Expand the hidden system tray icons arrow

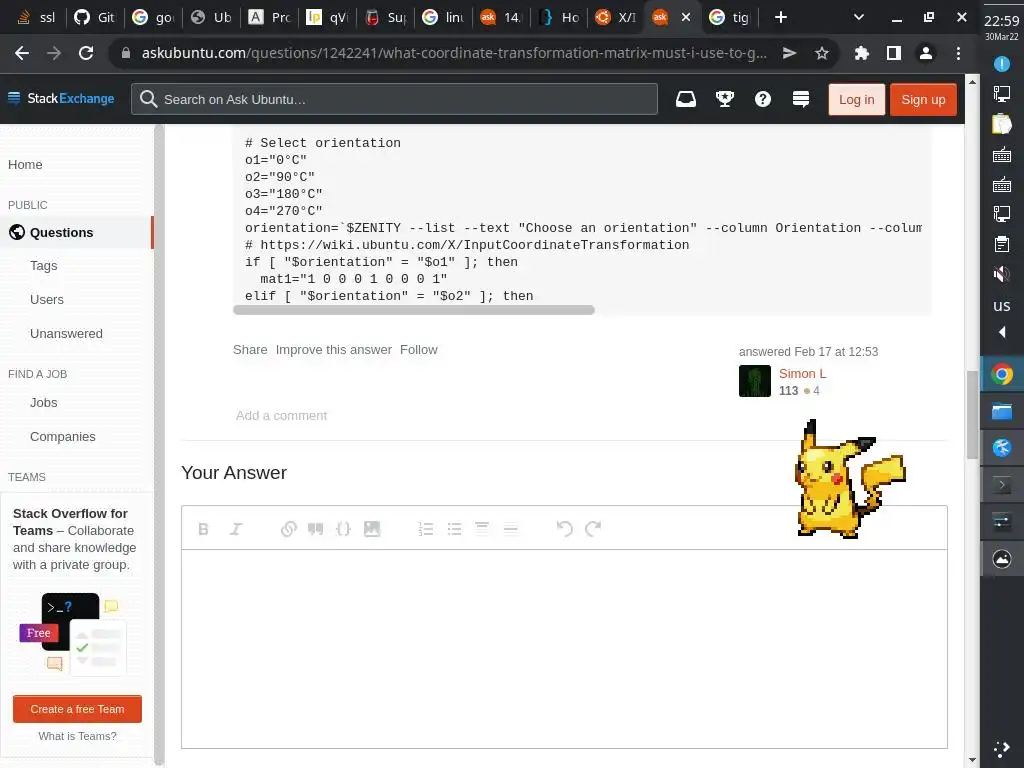coord(1002,332)
